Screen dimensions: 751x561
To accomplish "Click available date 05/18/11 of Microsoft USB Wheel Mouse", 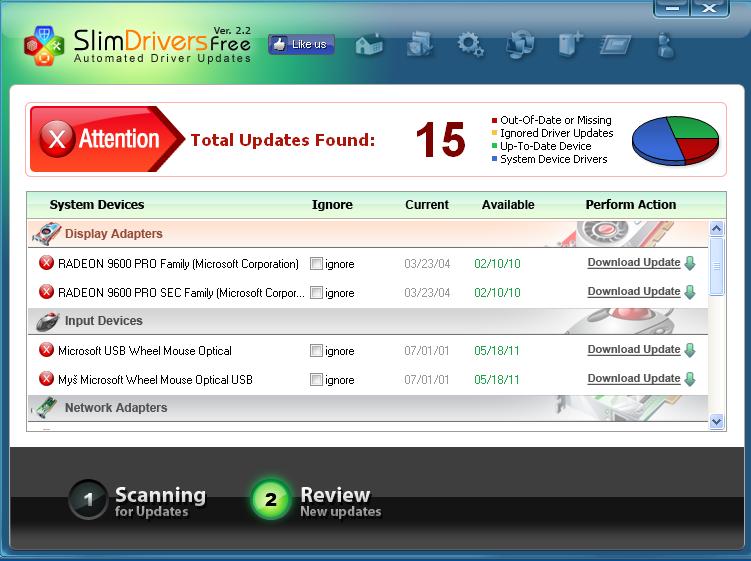I will (497, 351).
